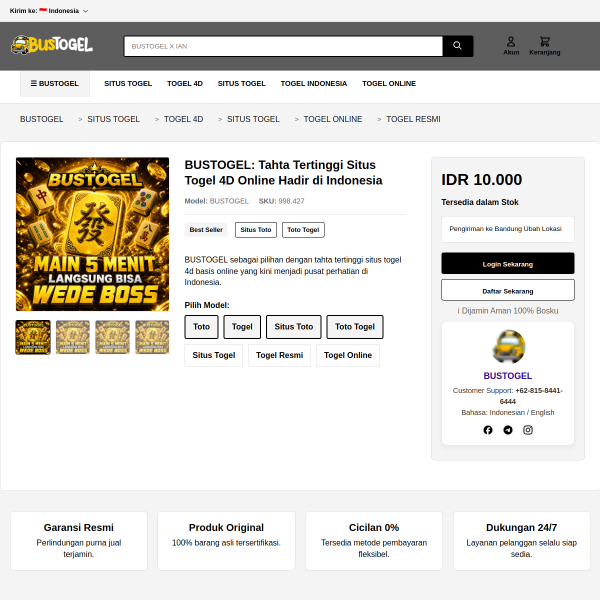
Task: Open the Facebook social icon
Action: 488,430
